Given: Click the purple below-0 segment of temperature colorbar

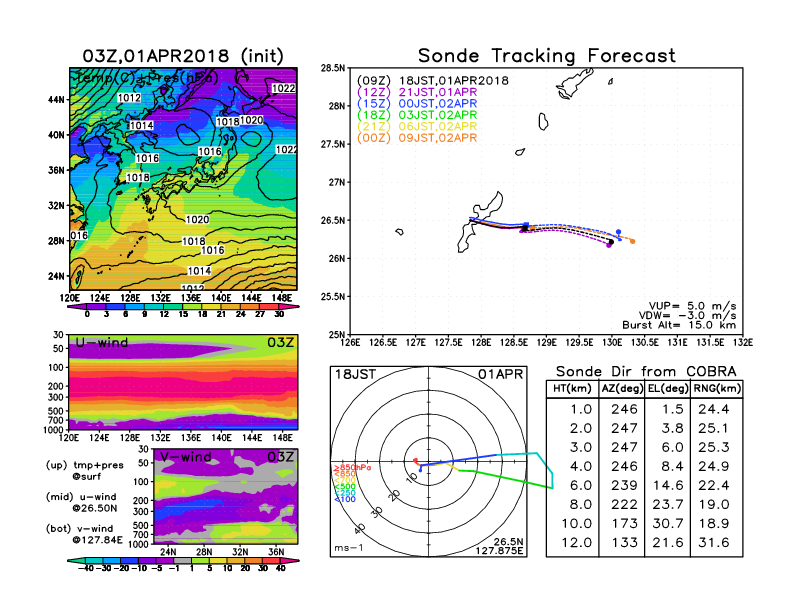Looking at the screenshot, I should (x=77, y=307).
